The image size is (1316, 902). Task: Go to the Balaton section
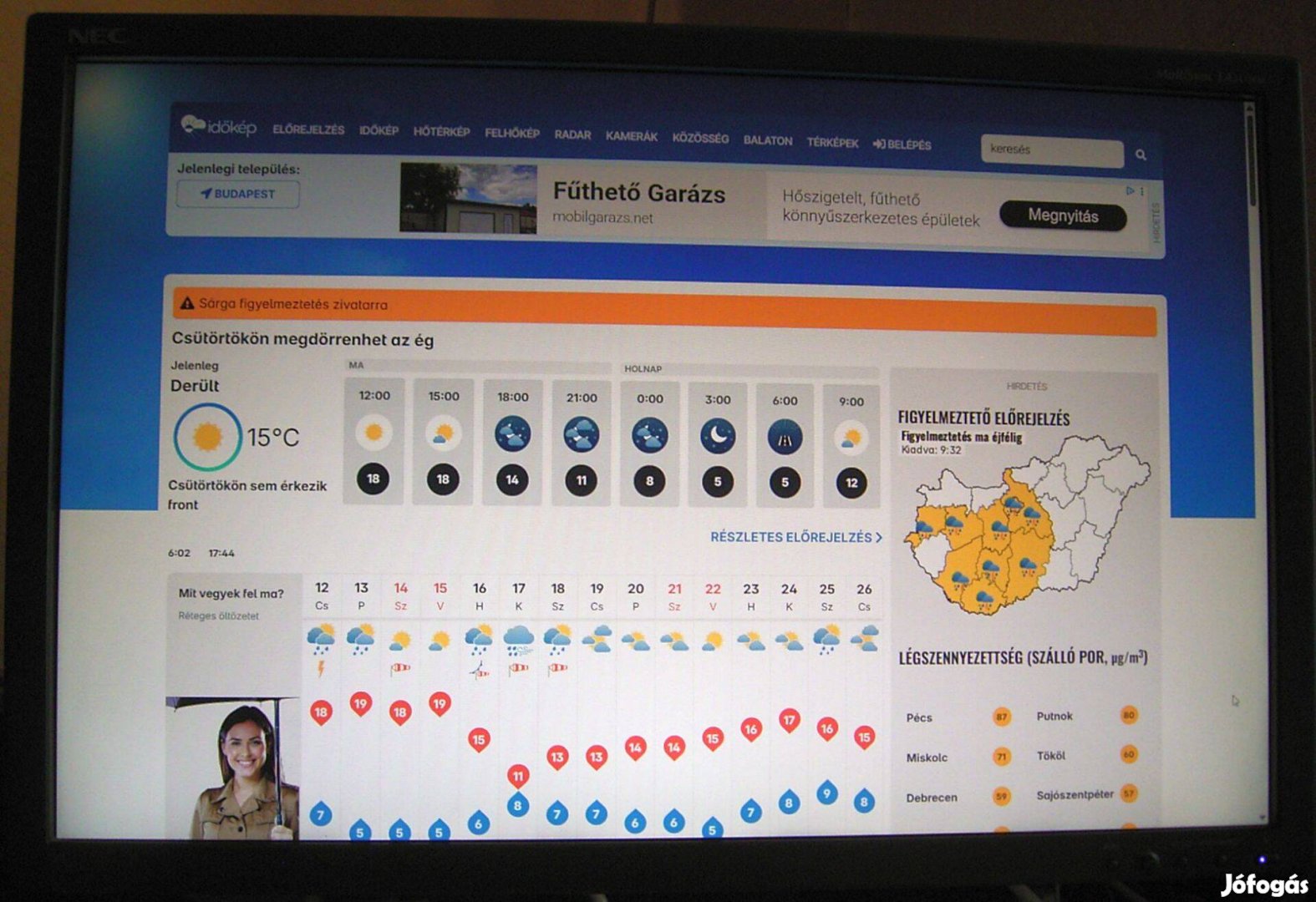(767, 140)
